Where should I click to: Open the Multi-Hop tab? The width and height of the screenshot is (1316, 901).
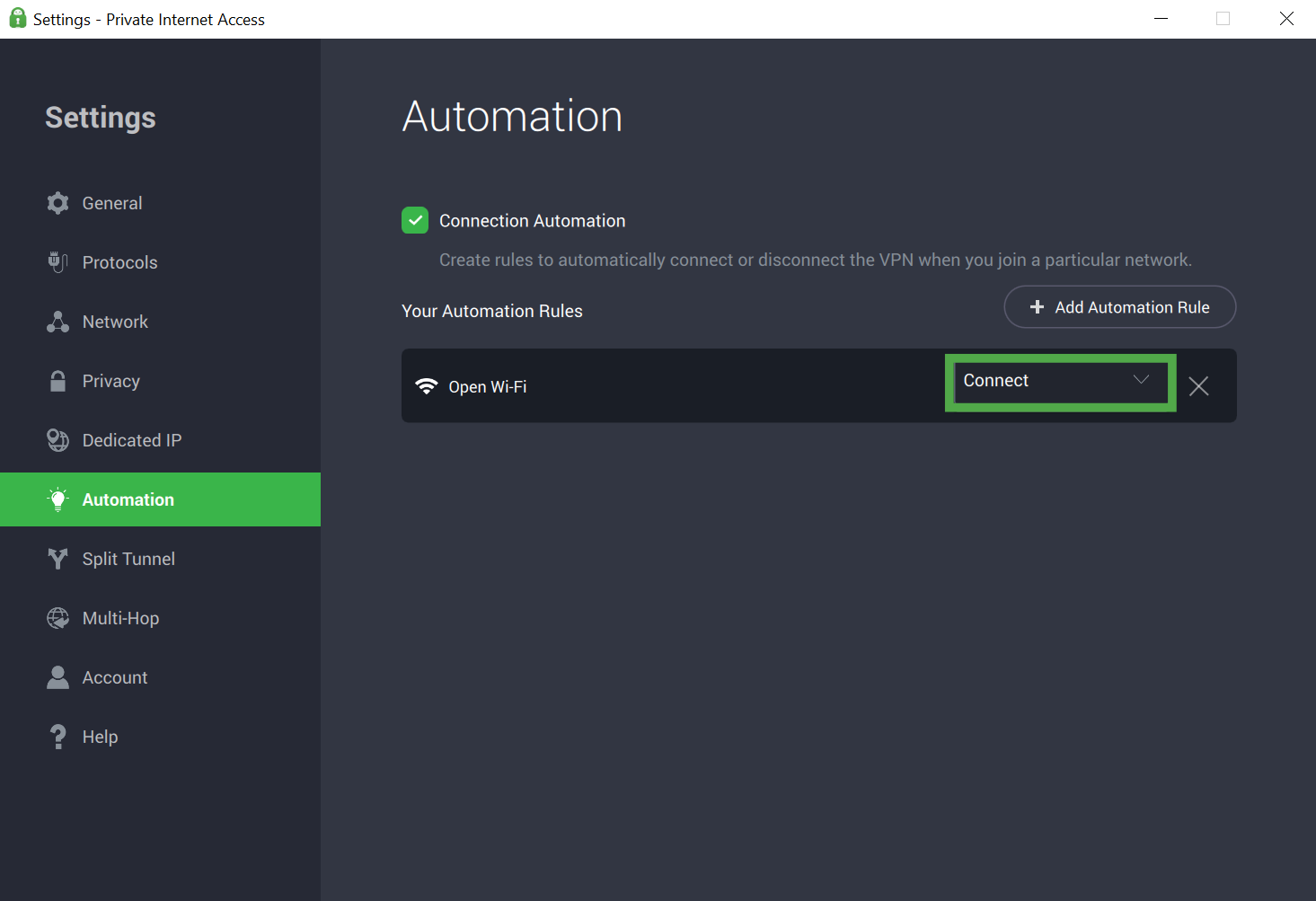tap(160, 618)
